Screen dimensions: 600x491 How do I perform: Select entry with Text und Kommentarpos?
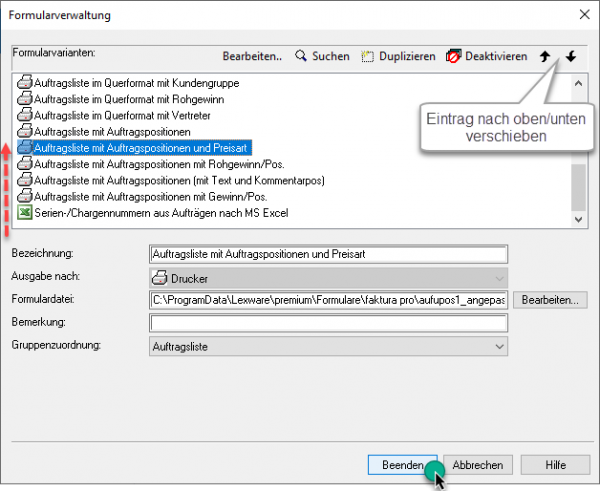point(179,180)
